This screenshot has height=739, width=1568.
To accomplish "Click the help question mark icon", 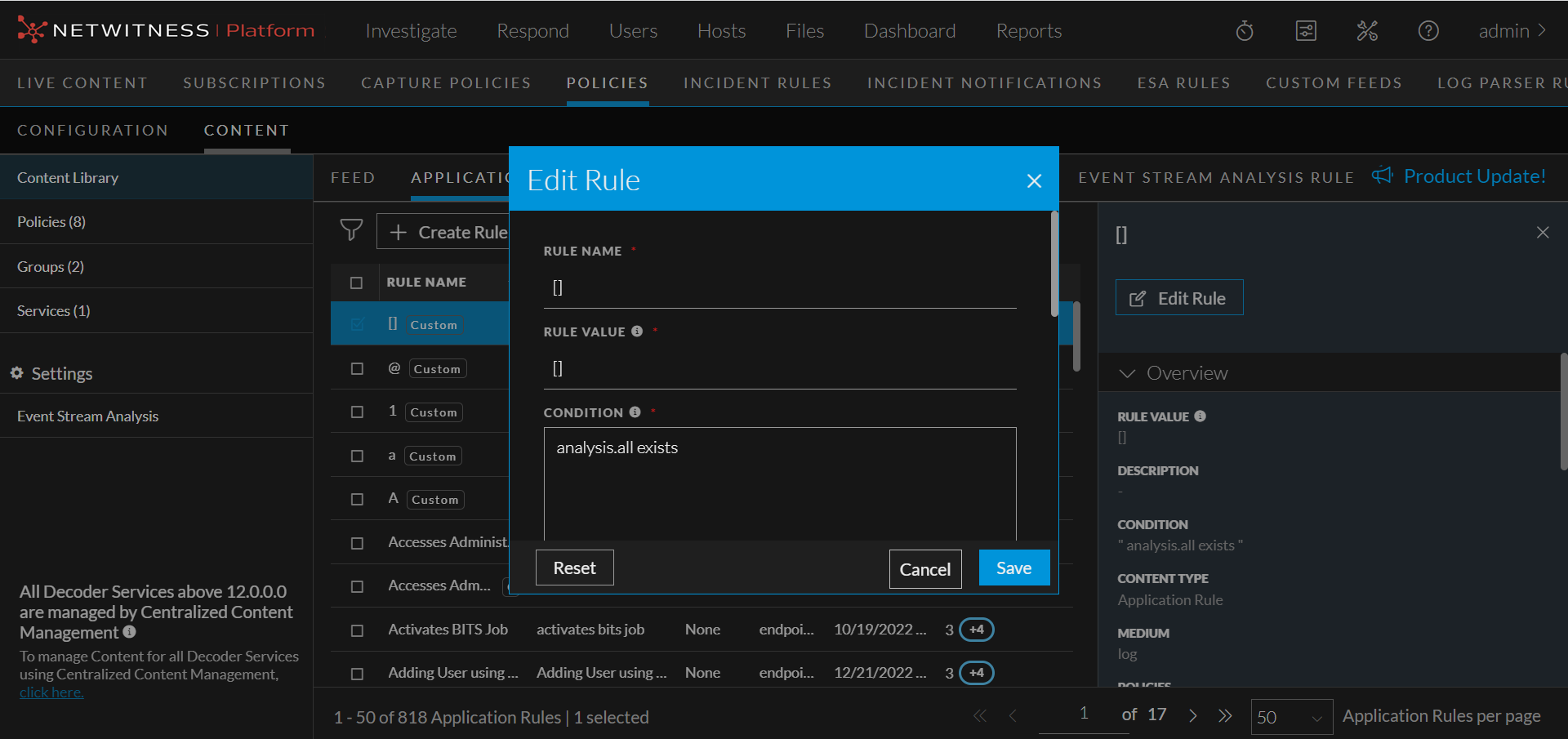I will [1428, 31].
